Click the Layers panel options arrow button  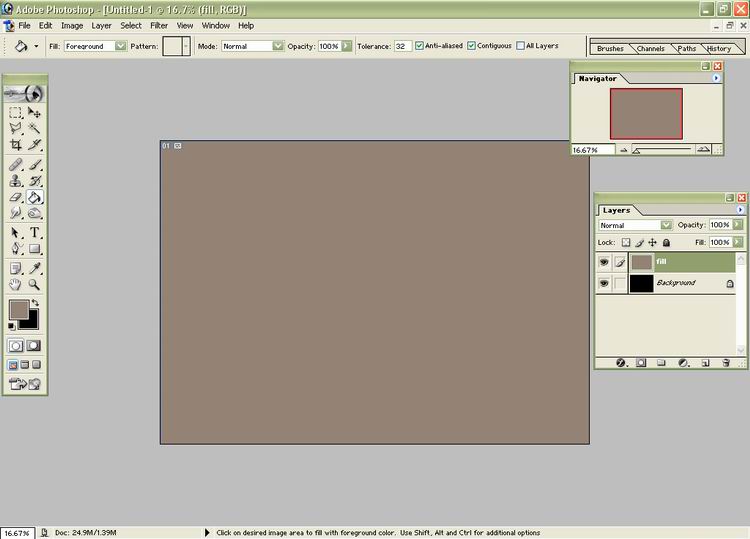(740, 210)
